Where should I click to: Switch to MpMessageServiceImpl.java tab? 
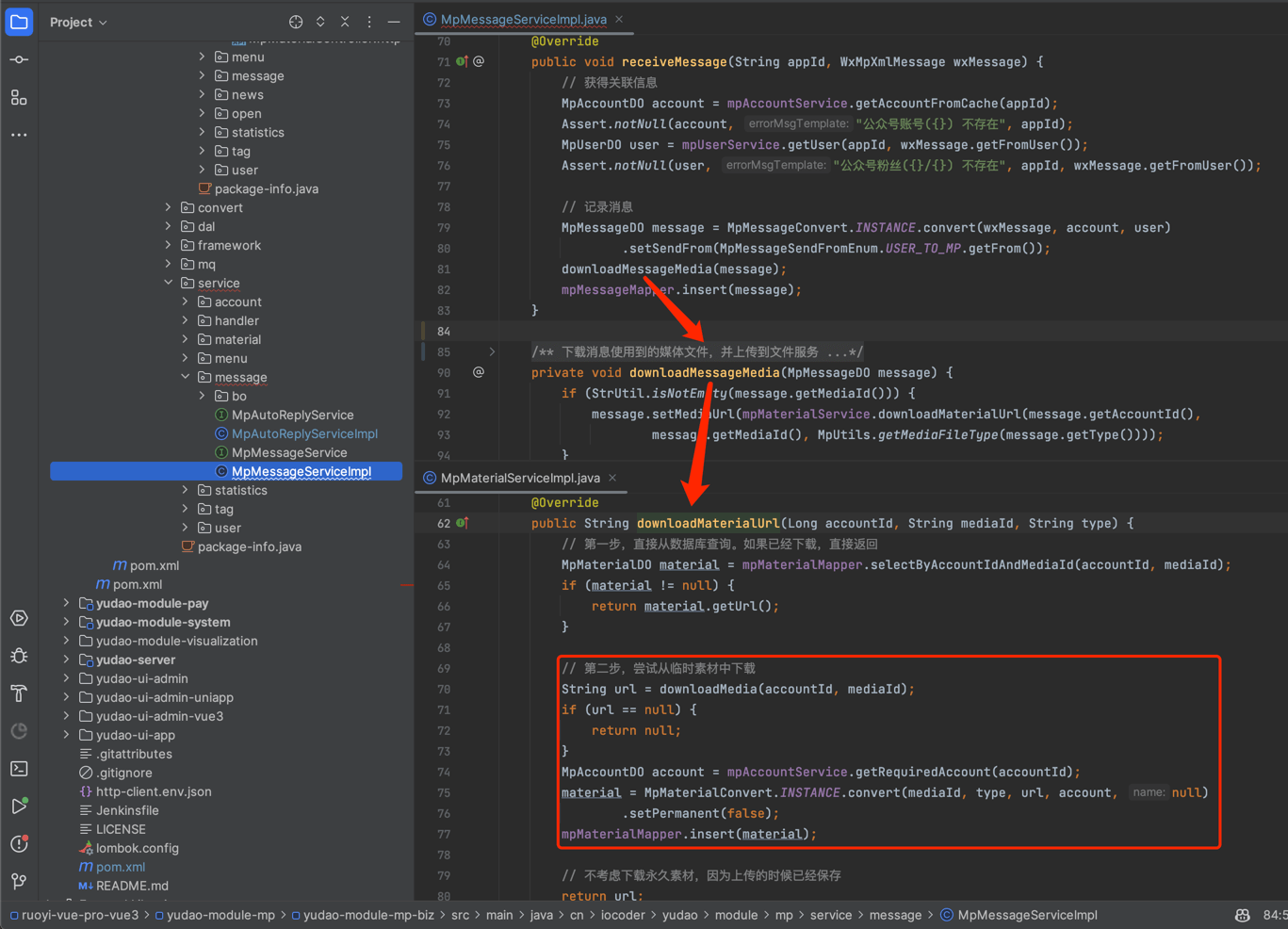523,19
